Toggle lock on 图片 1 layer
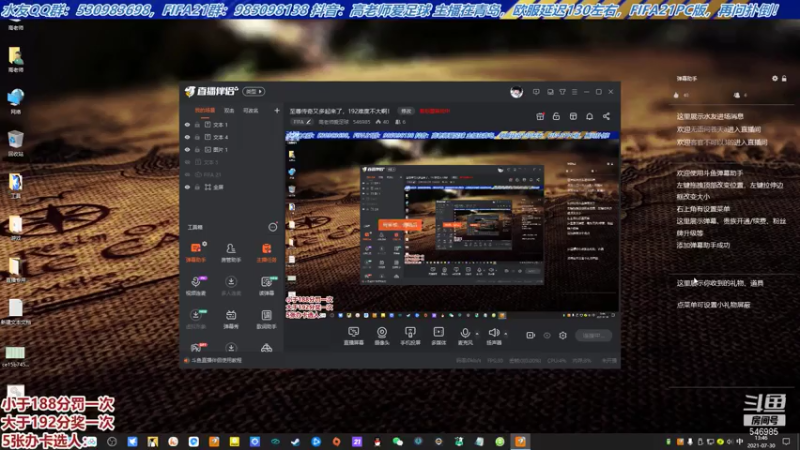Image resolution: width=800 pixels, height=450 pixels. click(x=197, y=149)
